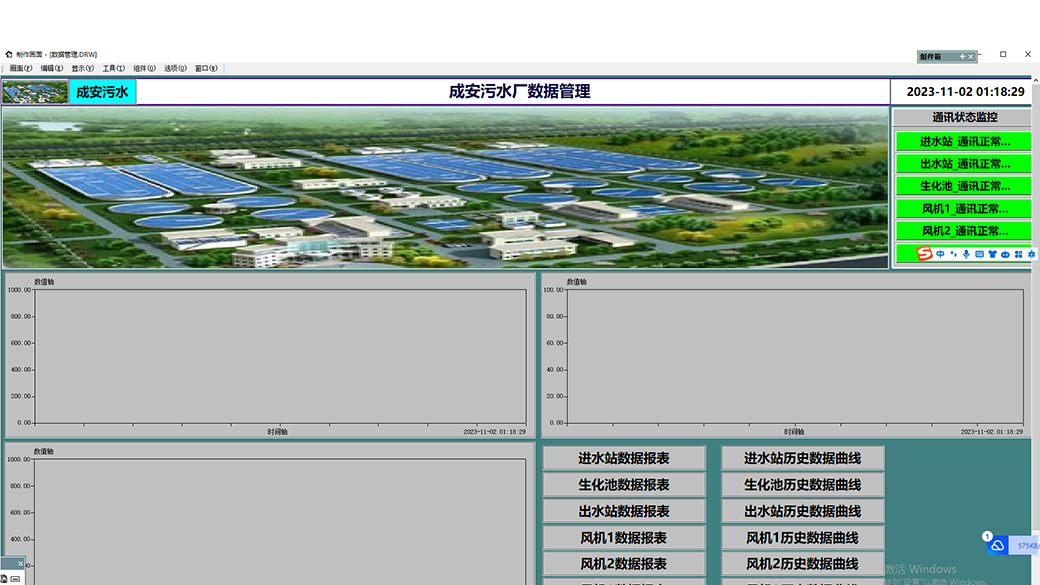Show 出水站历史数据曲线

pyautogui.click(x=803, y=511)
